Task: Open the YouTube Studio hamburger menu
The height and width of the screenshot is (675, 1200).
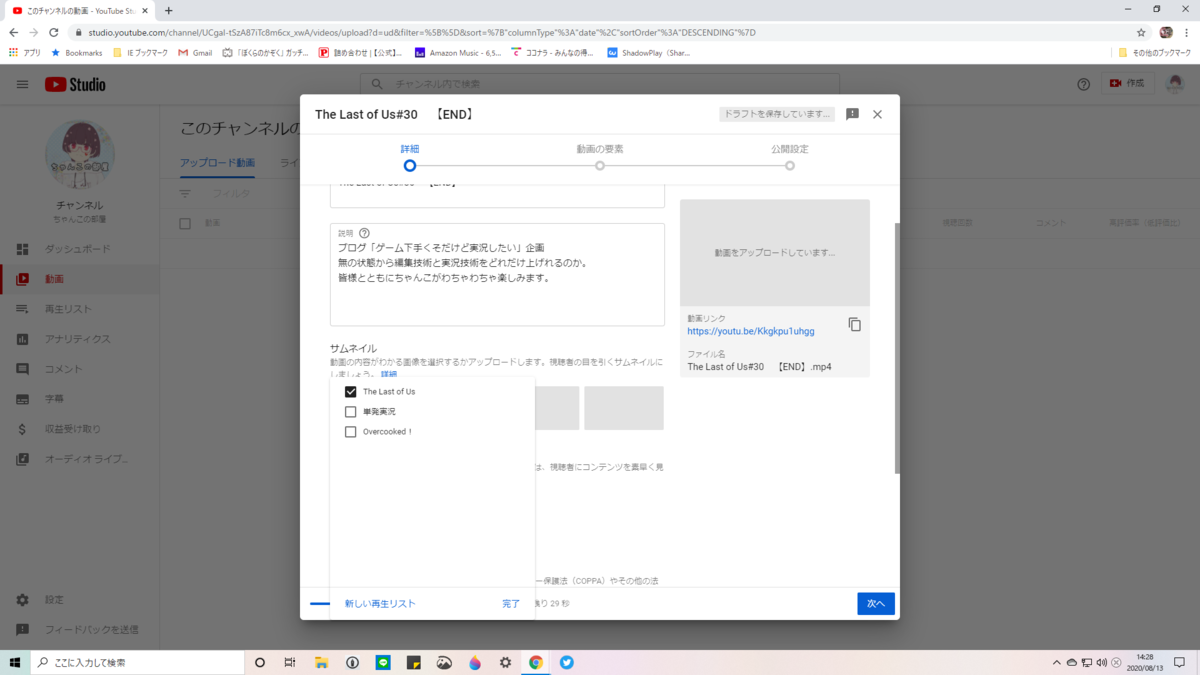Action: pyautogui.click(x=22, y=85)
